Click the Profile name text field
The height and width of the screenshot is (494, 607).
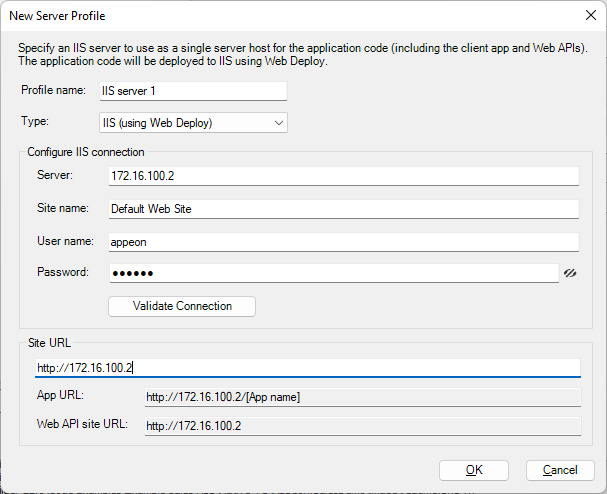193,91
